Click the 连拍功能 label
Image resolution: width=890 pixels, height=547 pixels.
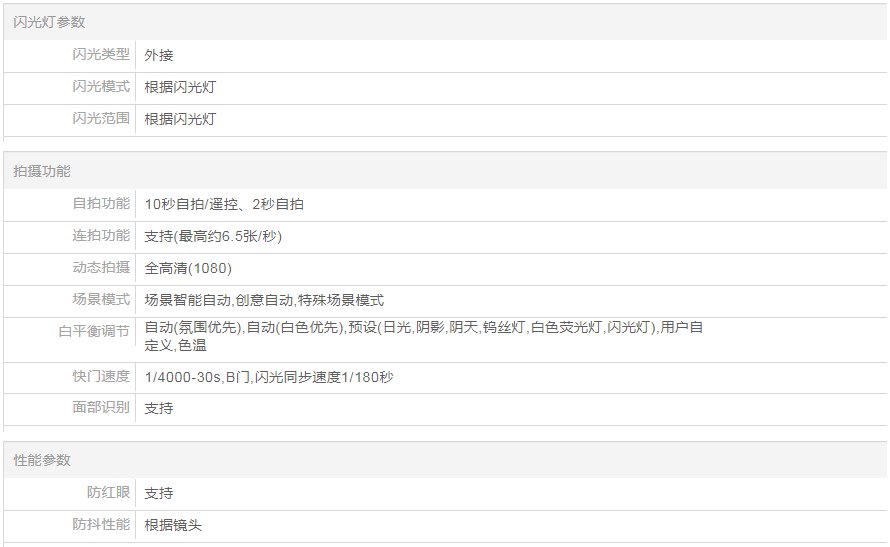pos(100,236)
